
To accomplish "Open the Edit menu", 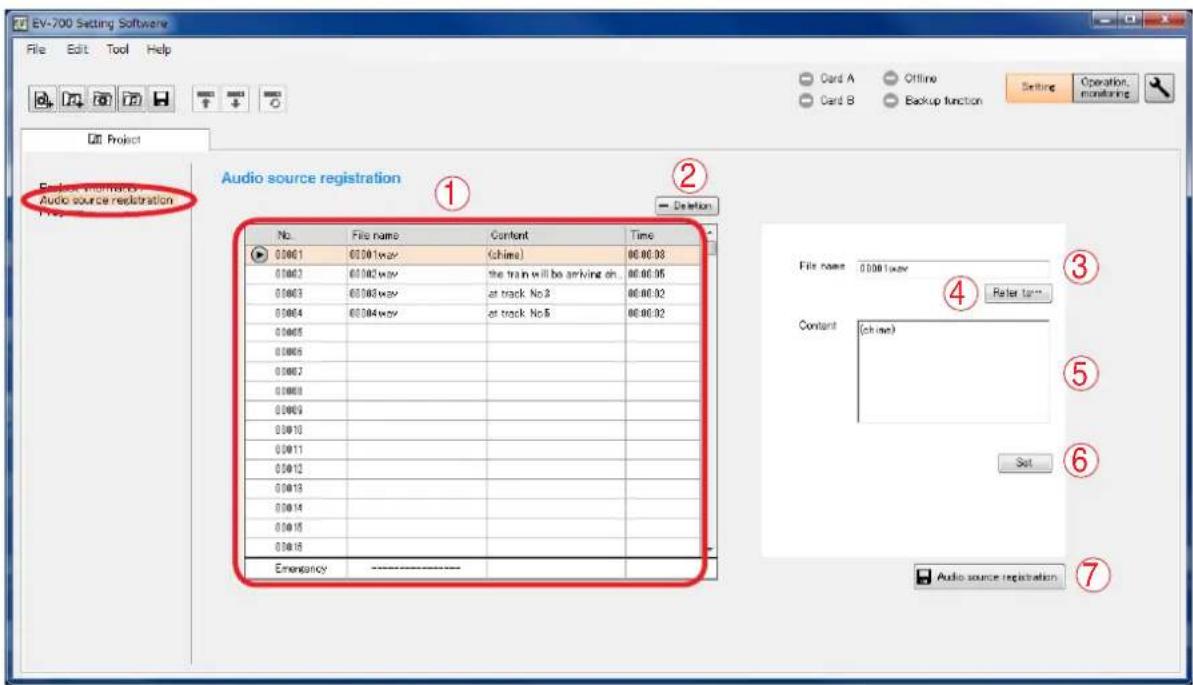I will (x=77, y=49).
